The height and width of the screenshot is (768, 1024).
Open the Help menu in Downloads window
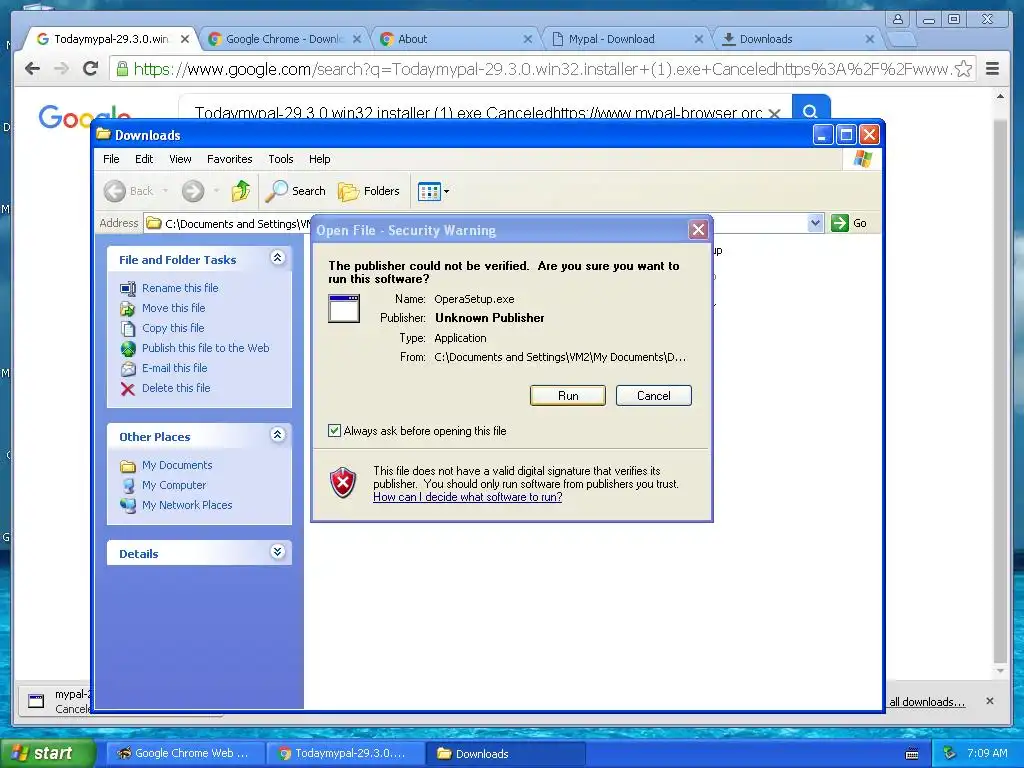point(319,159)
